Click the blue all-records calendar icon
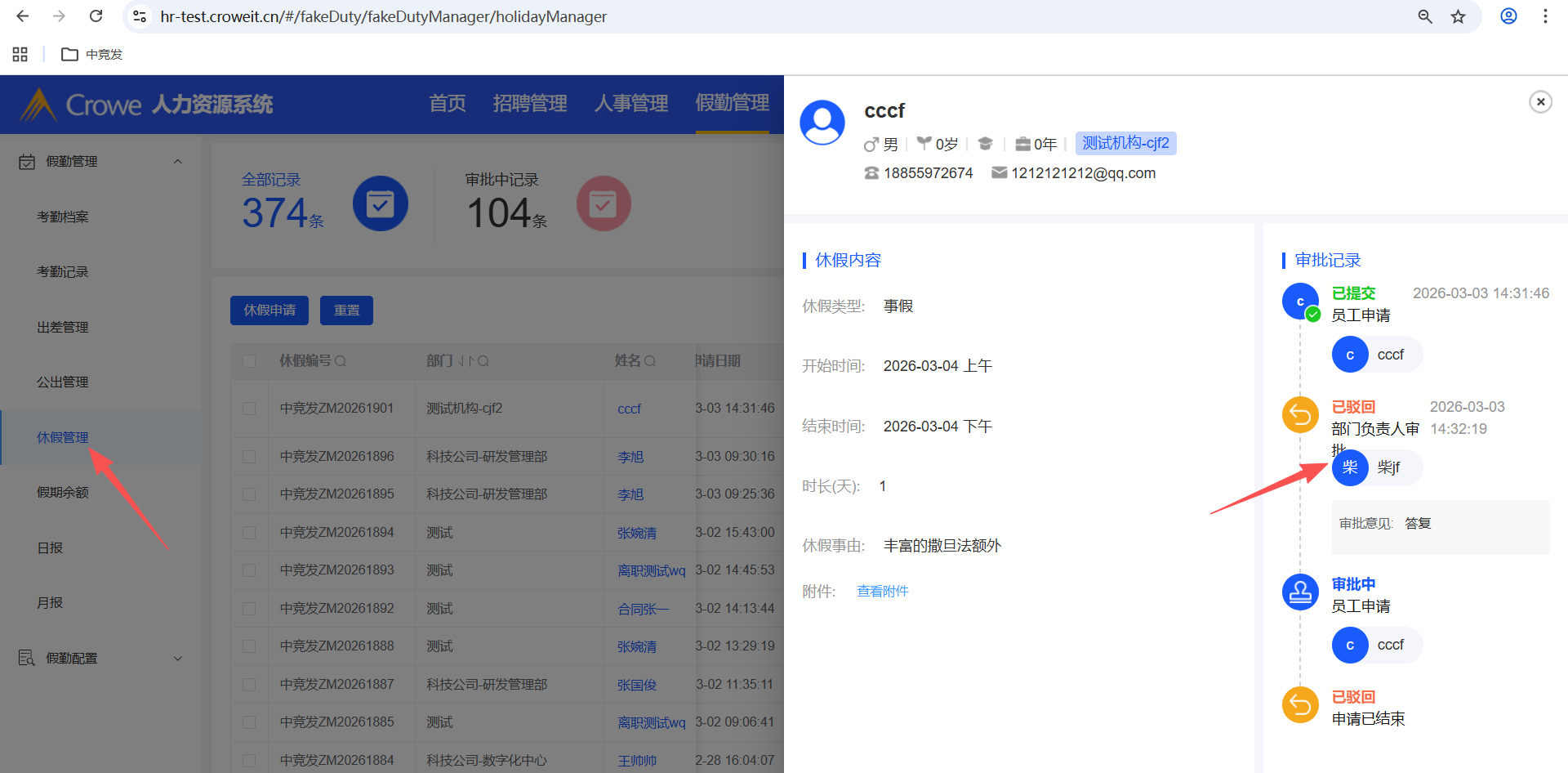 click(380, 203)
